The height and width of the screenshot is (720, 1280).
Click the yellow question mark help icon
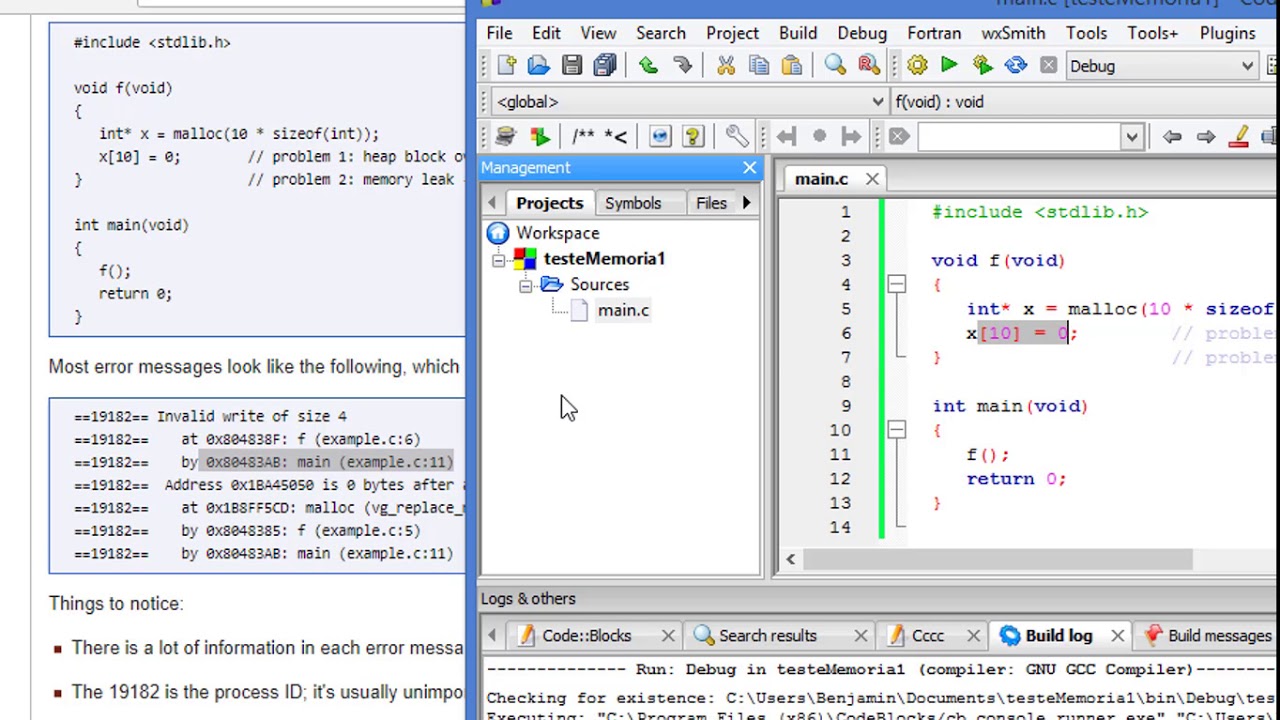pyautogui.click(x=693, y=137)
